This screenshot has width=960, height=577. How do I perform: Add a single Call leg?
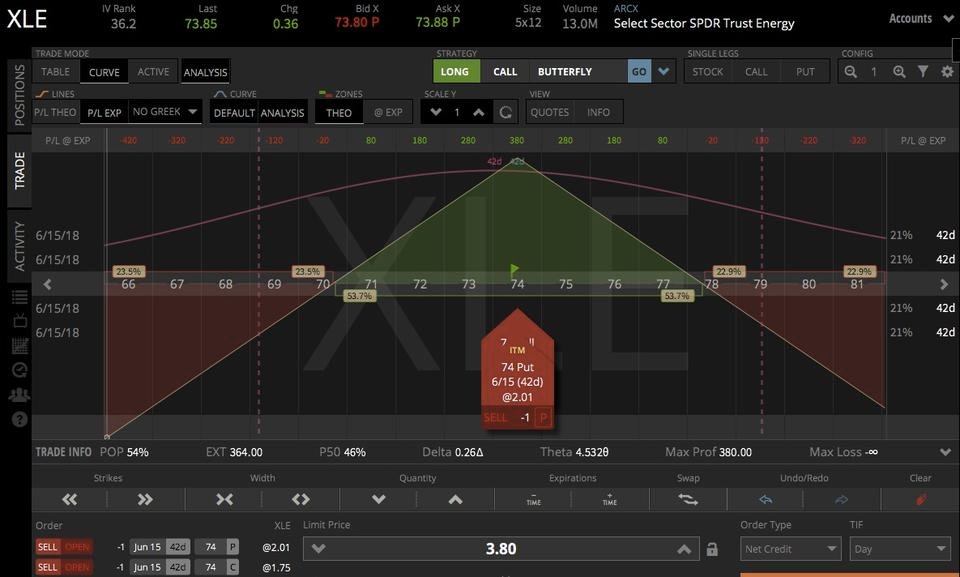coord(756,72)
